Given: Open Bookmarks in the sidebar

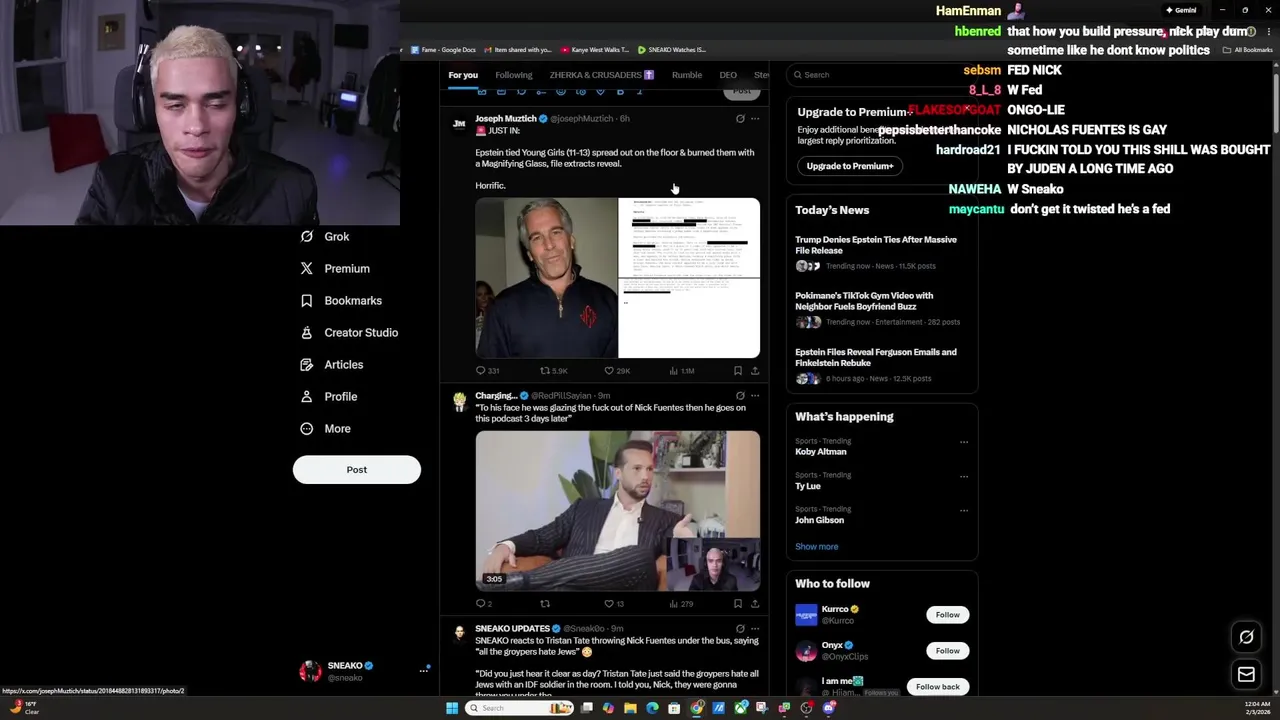Looking at the screenshot, I should click(x=341, y=301).
